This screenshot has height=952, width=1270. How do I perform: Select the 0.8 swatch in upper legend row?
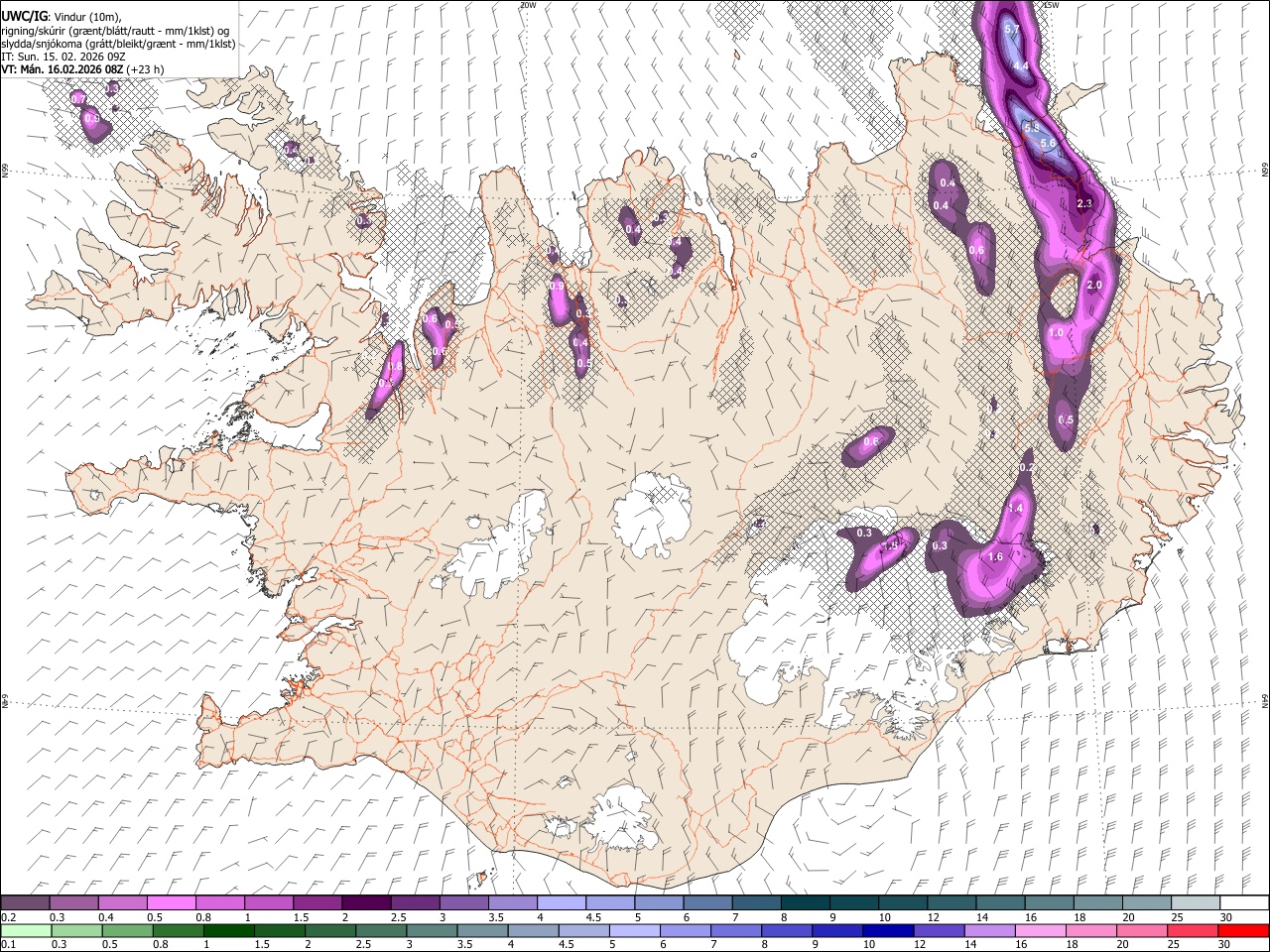219,903
